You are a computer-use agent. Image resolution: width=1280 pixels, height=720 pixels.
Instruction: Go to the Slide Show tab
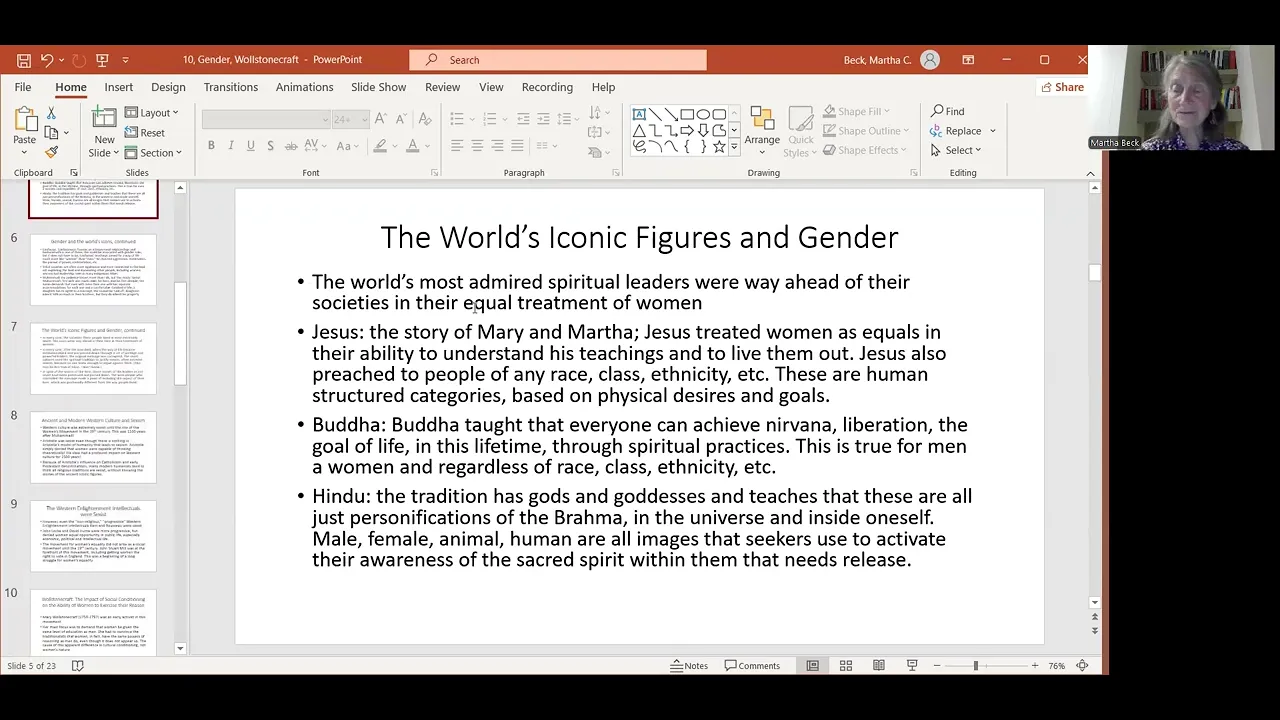click(378, 87)
